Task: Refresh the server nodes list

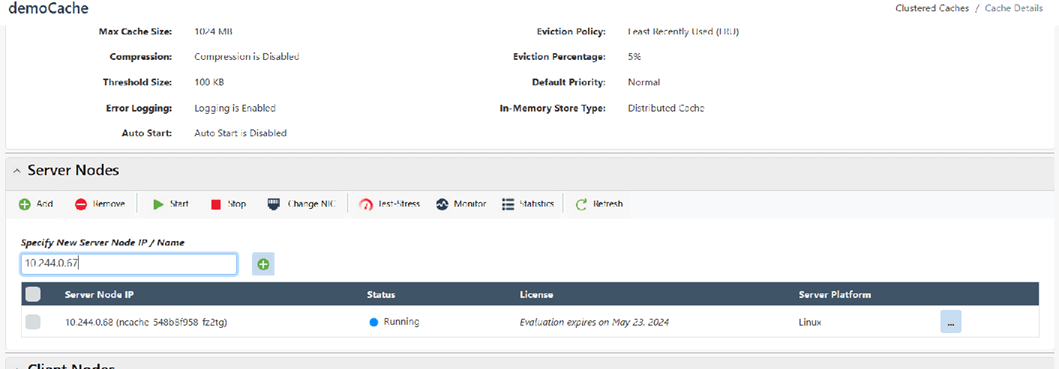Action: tap(599, 204)
